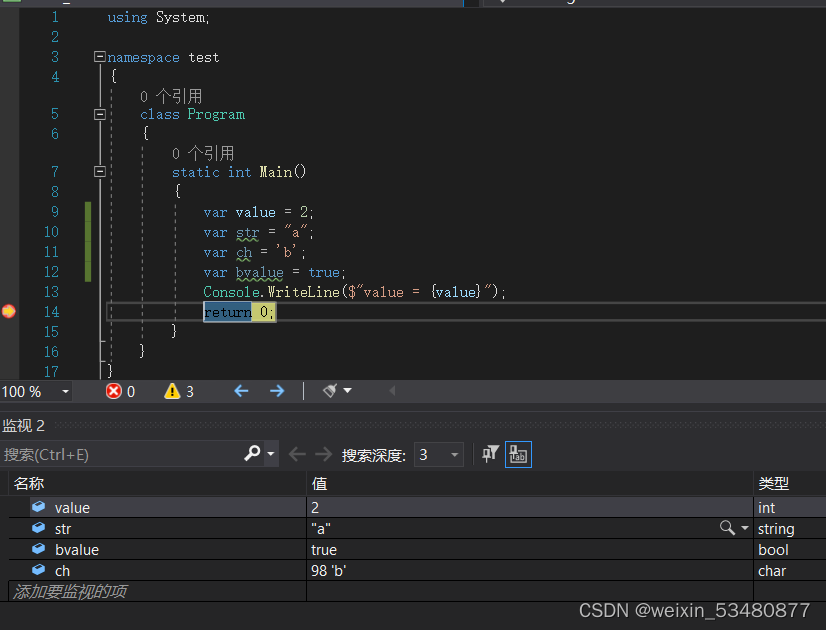826x630 pixels.
Task: Click the 类型 column header
Action: [x=790, y=484]
